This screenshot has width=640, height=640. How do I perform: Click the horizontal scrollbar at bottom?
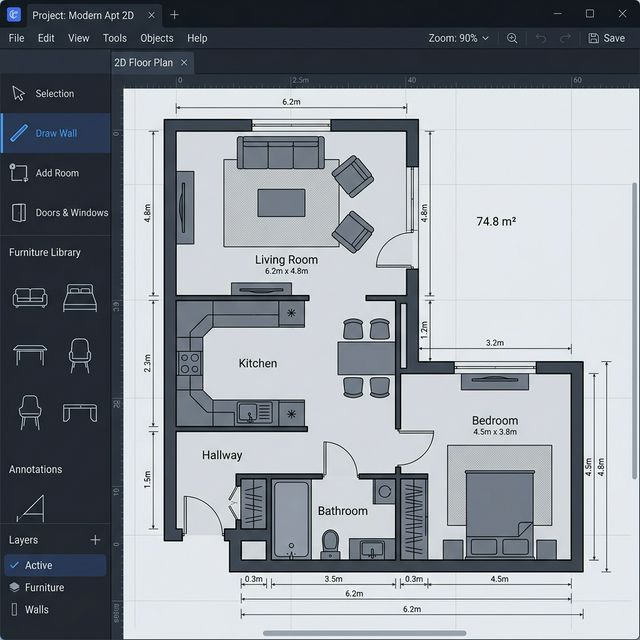point(364,633)
